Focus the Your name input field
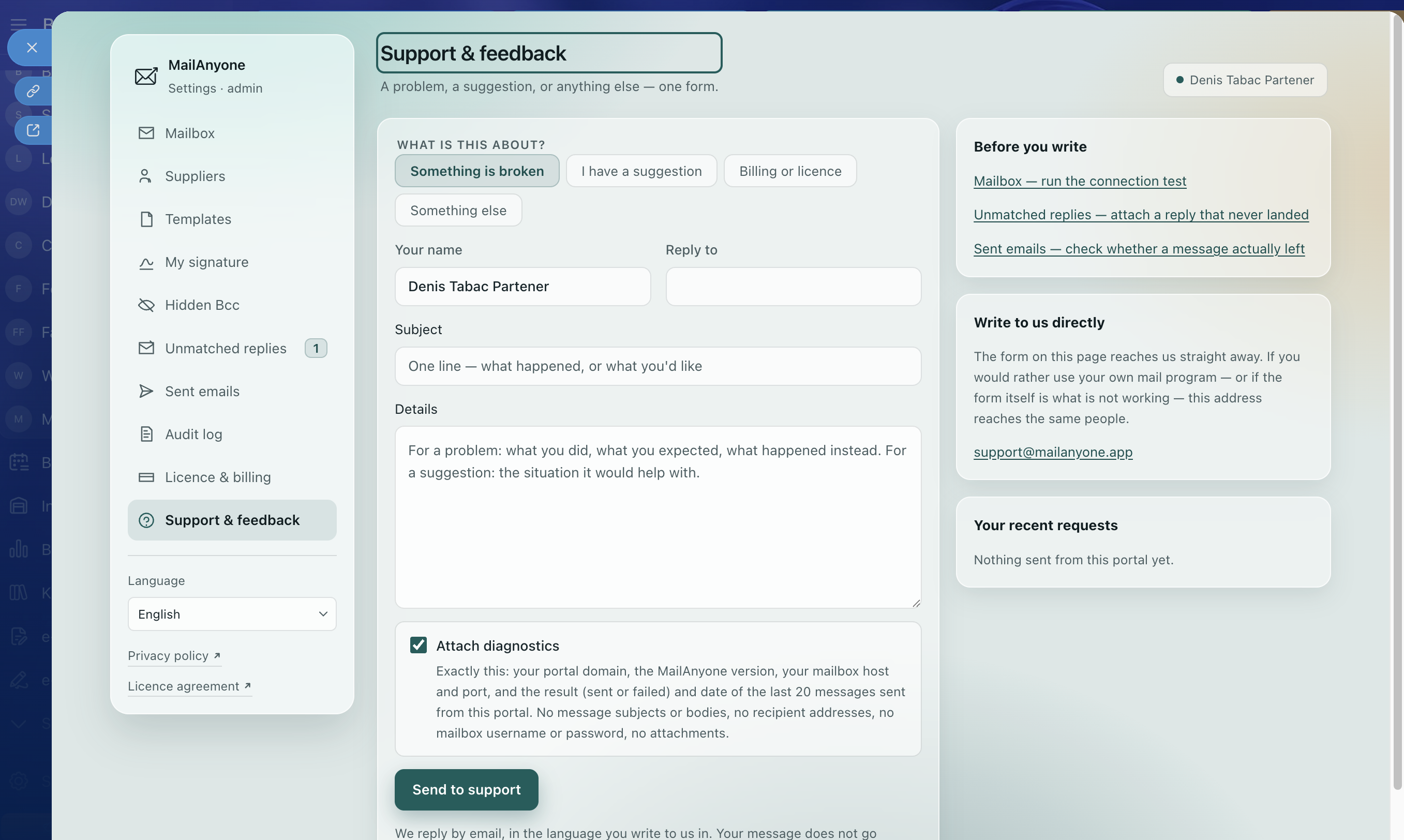Image resolution: width=1404 pixels, height=840 pixels. point(522,287)
